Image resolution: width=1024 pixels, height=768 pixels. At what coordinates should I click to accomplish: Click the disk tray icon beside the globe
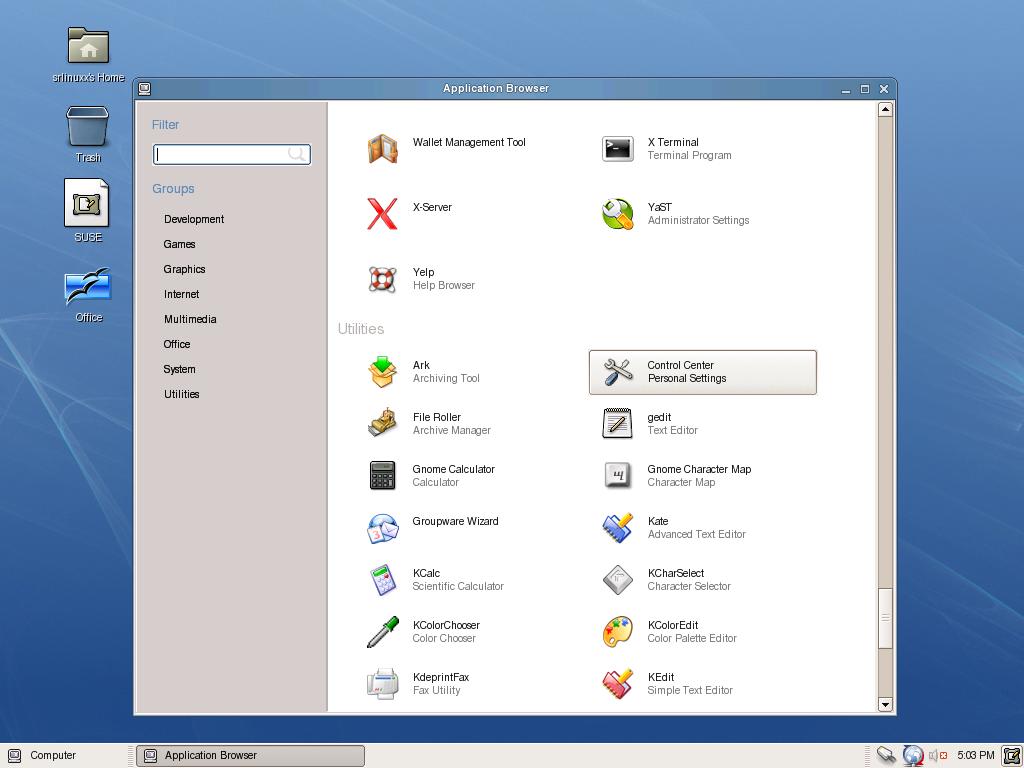point(886,756)
